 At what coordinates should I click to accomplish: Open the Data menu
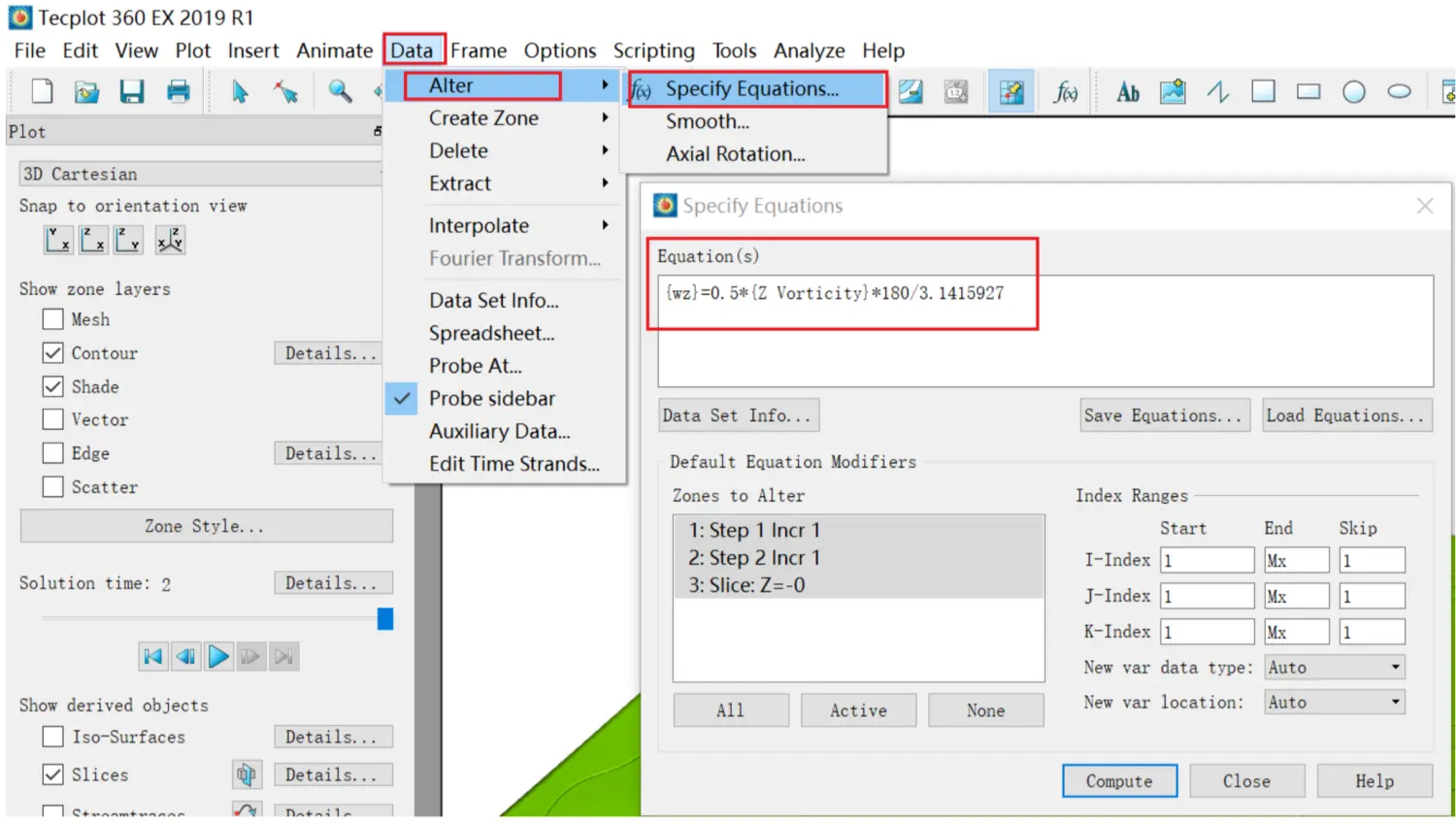(413, 50)
